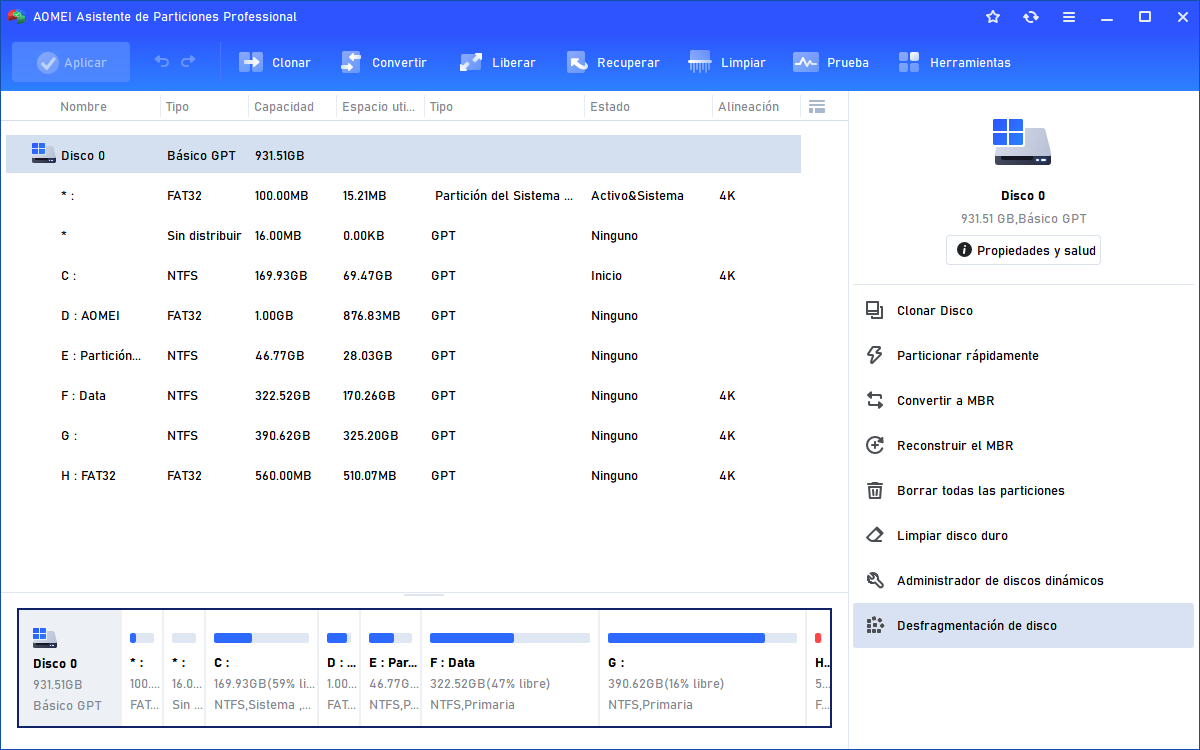Select the H : FAT32 partition row
Viewport: 1200px width, 750px height.
pos(403,476)
